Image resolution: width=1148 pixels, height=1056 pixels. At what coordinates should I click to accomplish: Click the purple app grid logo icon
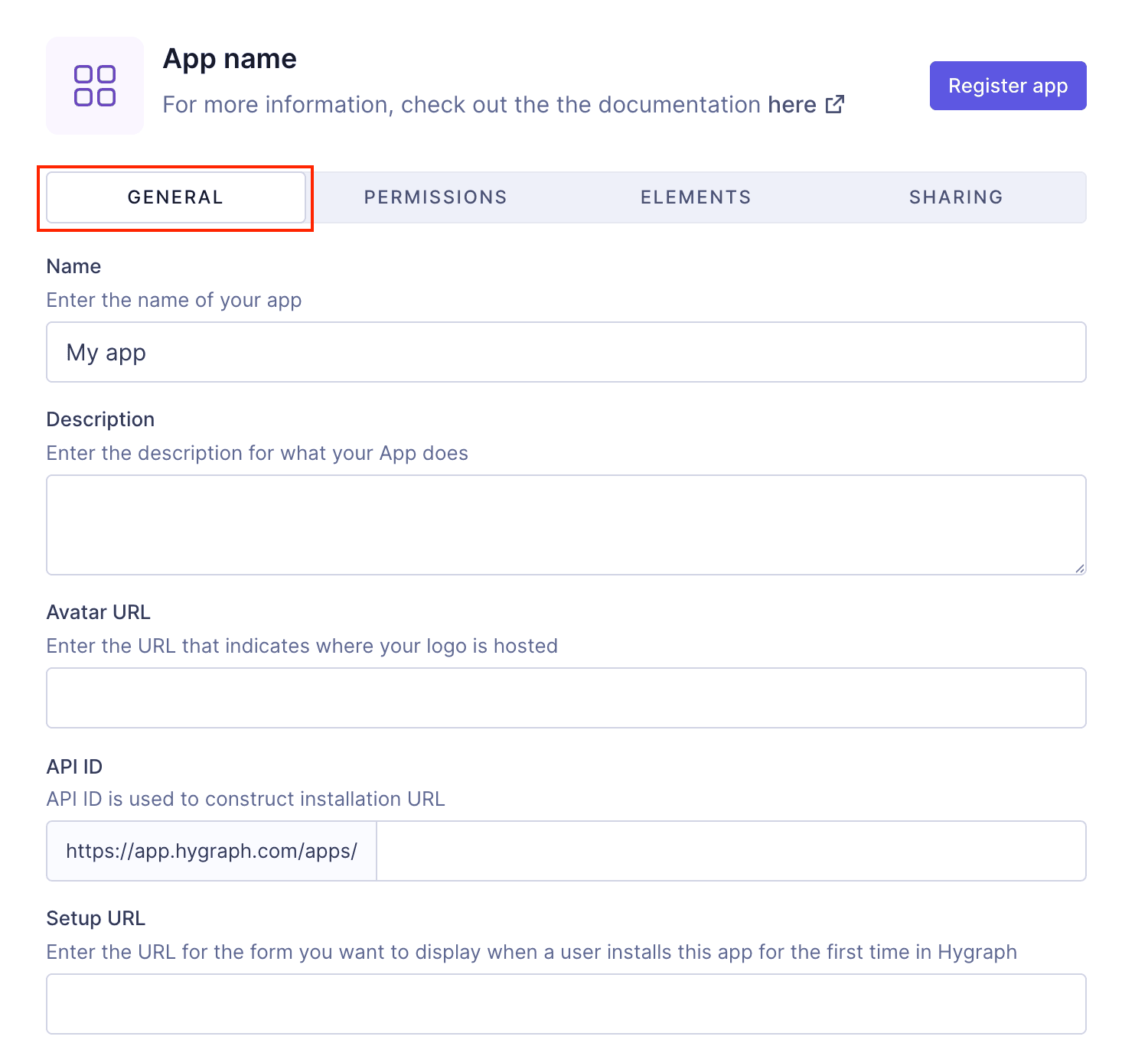point(94,85)
